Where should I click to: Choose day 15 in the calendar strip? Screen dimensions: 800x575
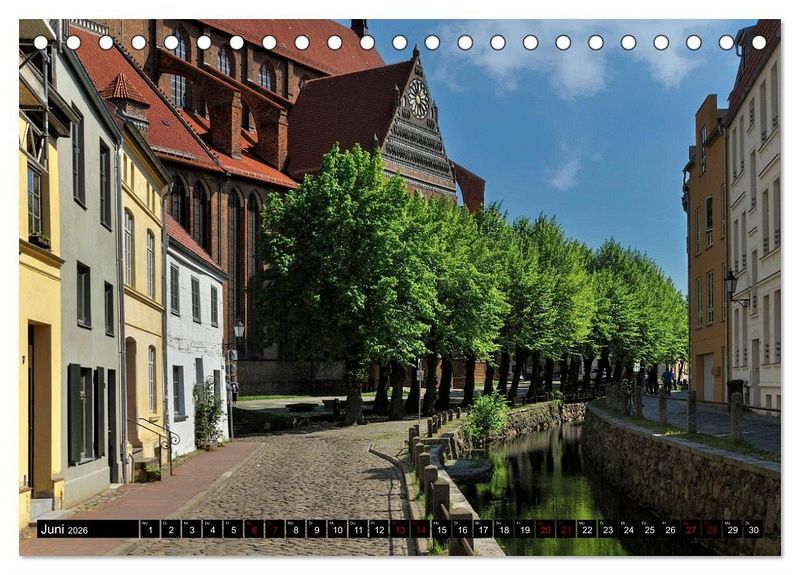click(441, 529)
